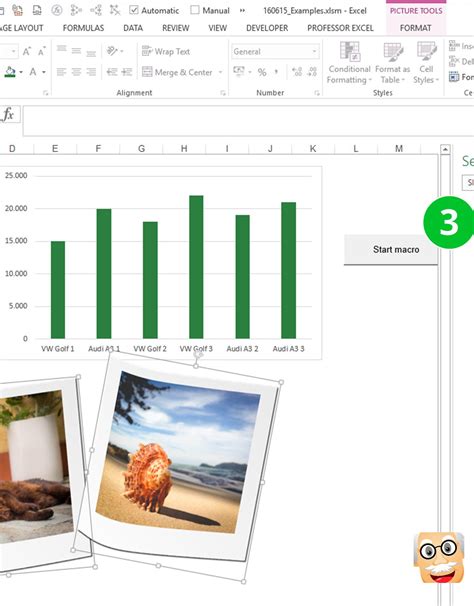
Task: Enable Manual calculation checkbox
Action: (x=195, y=10)
